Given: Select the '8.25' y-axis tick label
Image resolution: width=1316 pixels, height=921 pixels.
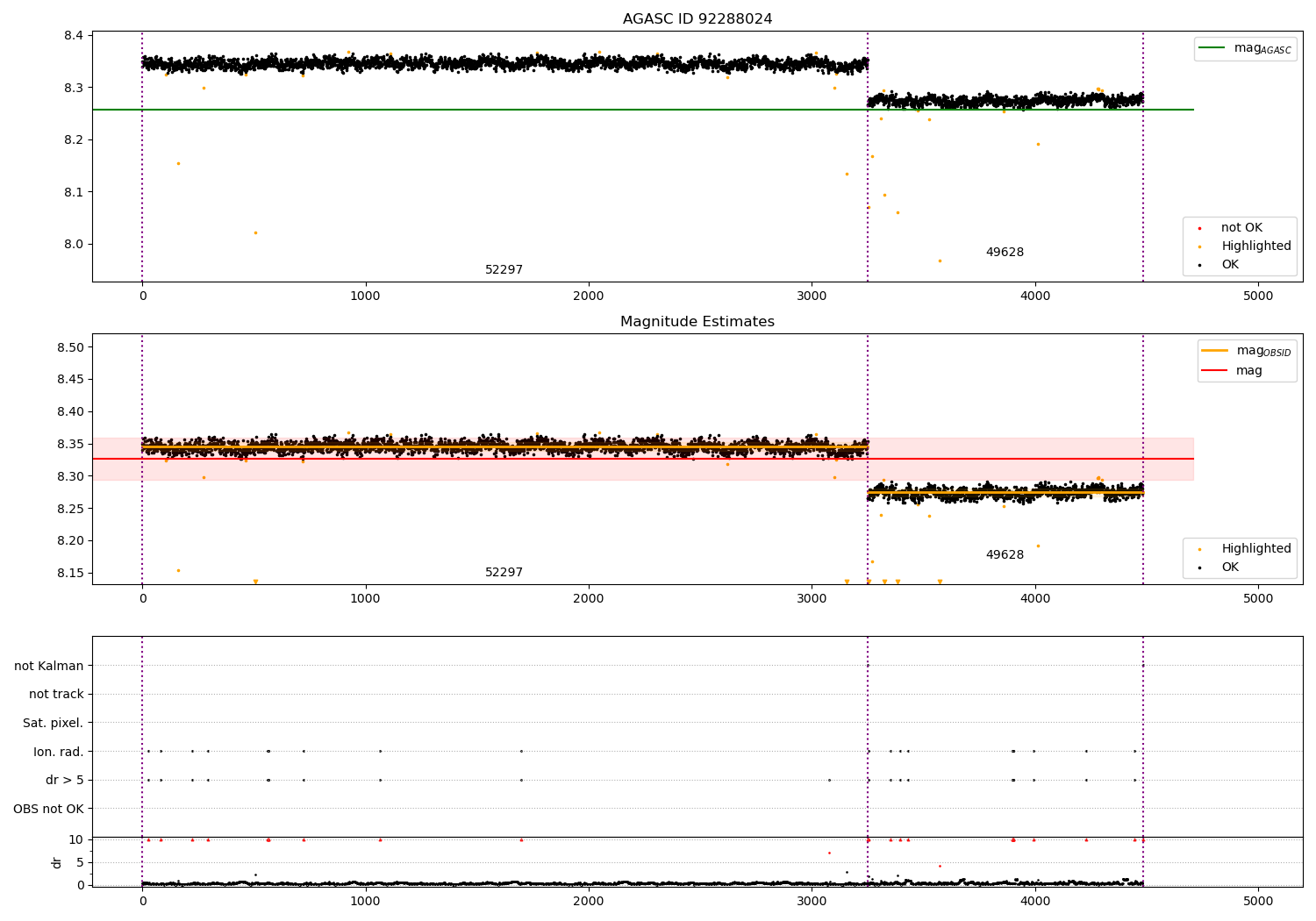Looking at the screenshot, I should tap(70, 509).
